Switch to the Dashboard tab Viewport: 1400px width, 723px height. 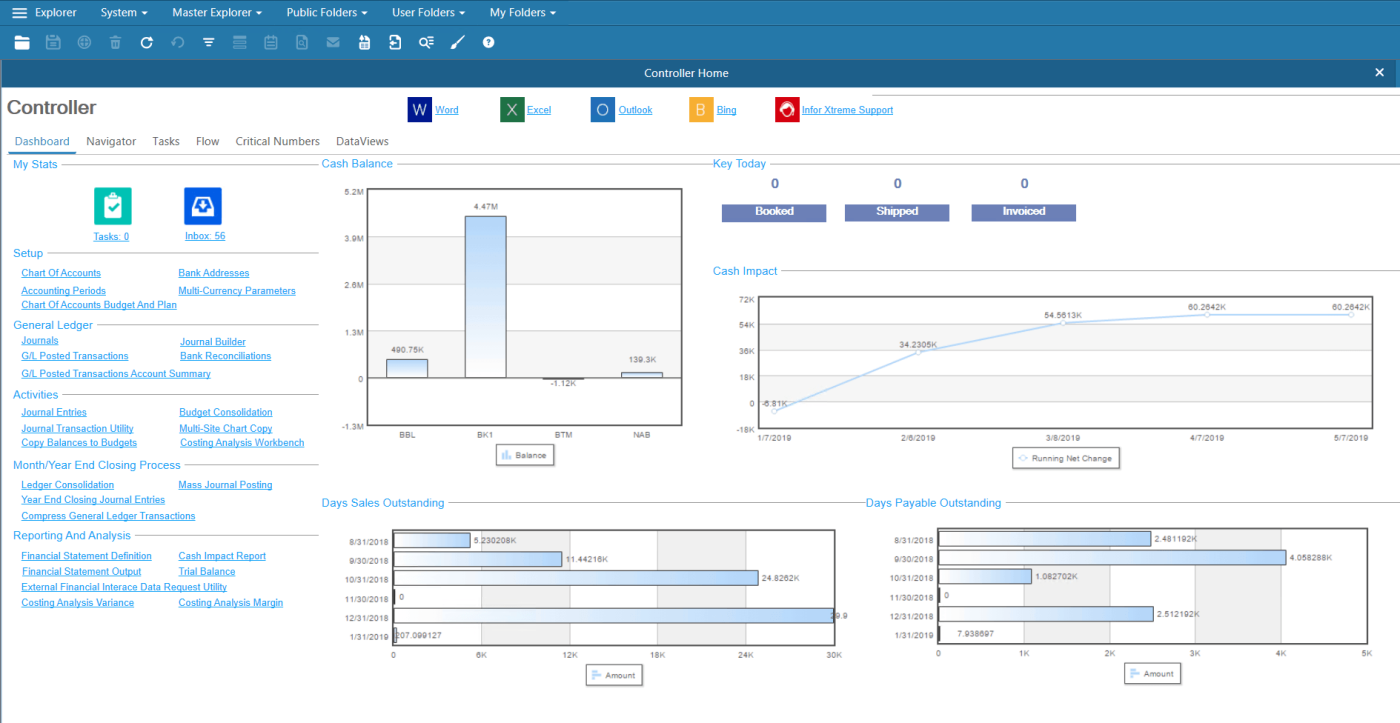pyautogui.click(x=42, y=141)
